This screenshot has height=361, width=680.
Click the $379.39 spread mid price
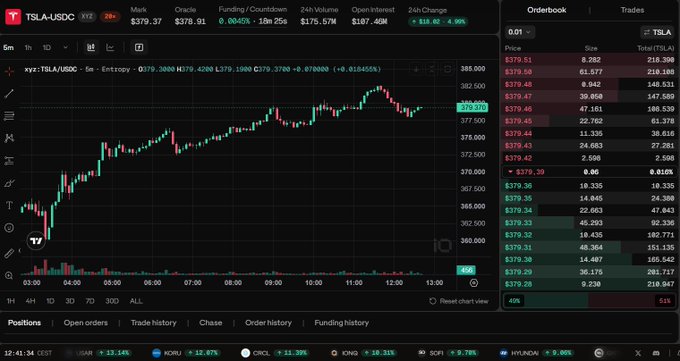point(530,172)
